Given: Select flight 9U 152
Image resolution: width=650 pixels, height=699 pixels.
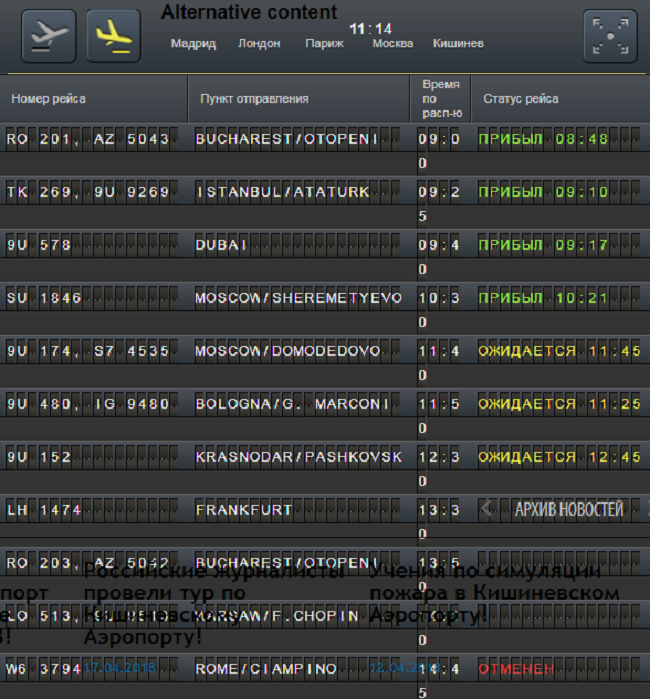Looking at the screenshot, I should [x=39, y=457].
